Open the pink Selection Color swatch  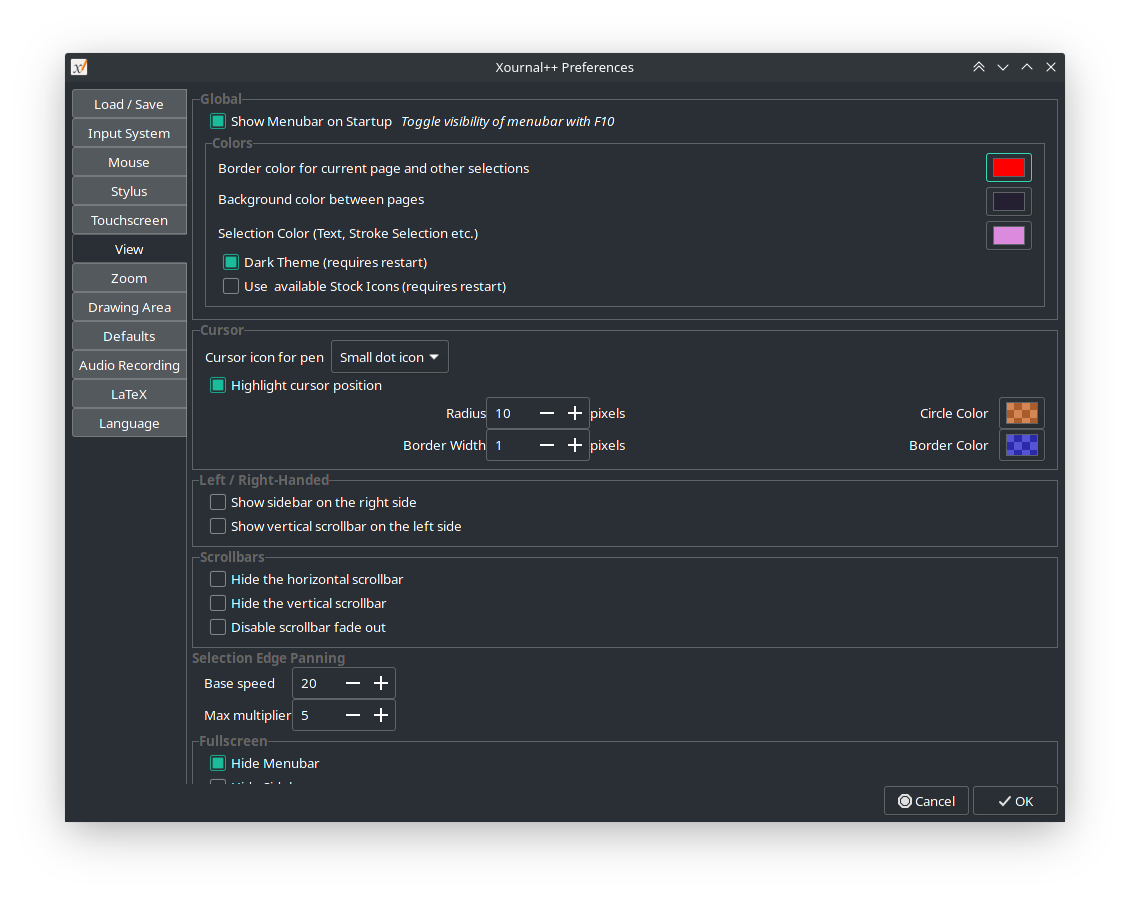1009,236
